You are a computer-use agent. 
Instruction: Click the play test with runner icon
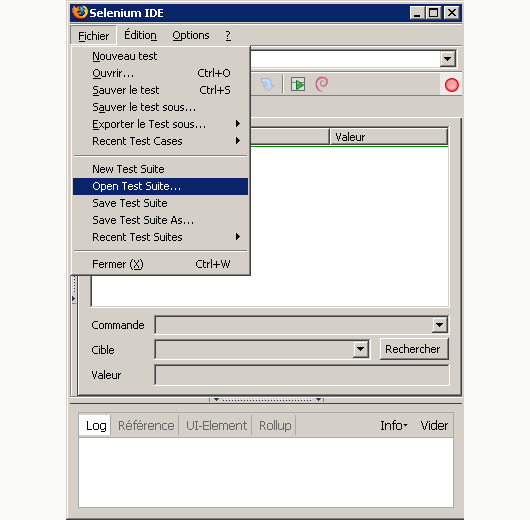pyautogui.click(x=298, y=84)
